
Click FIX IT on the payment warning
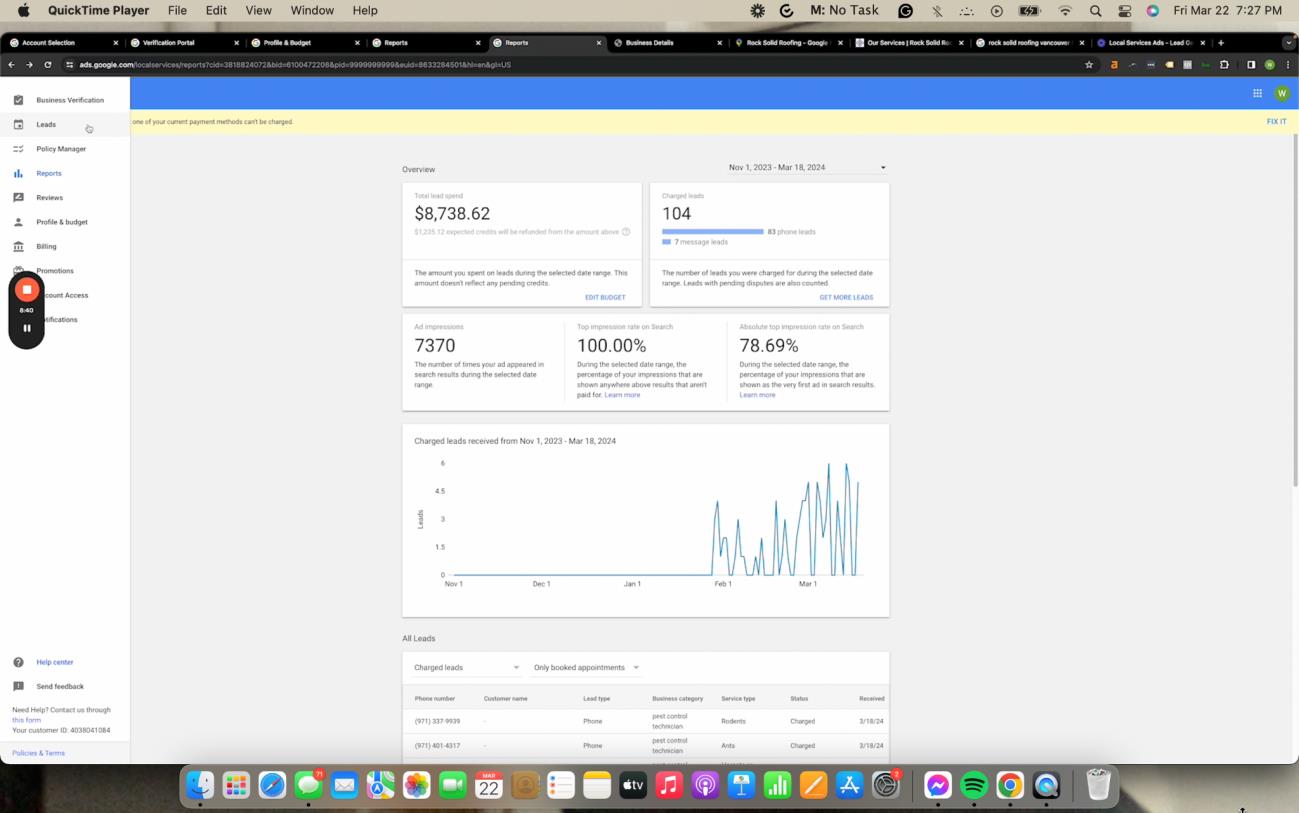[x=1276, y=122]
